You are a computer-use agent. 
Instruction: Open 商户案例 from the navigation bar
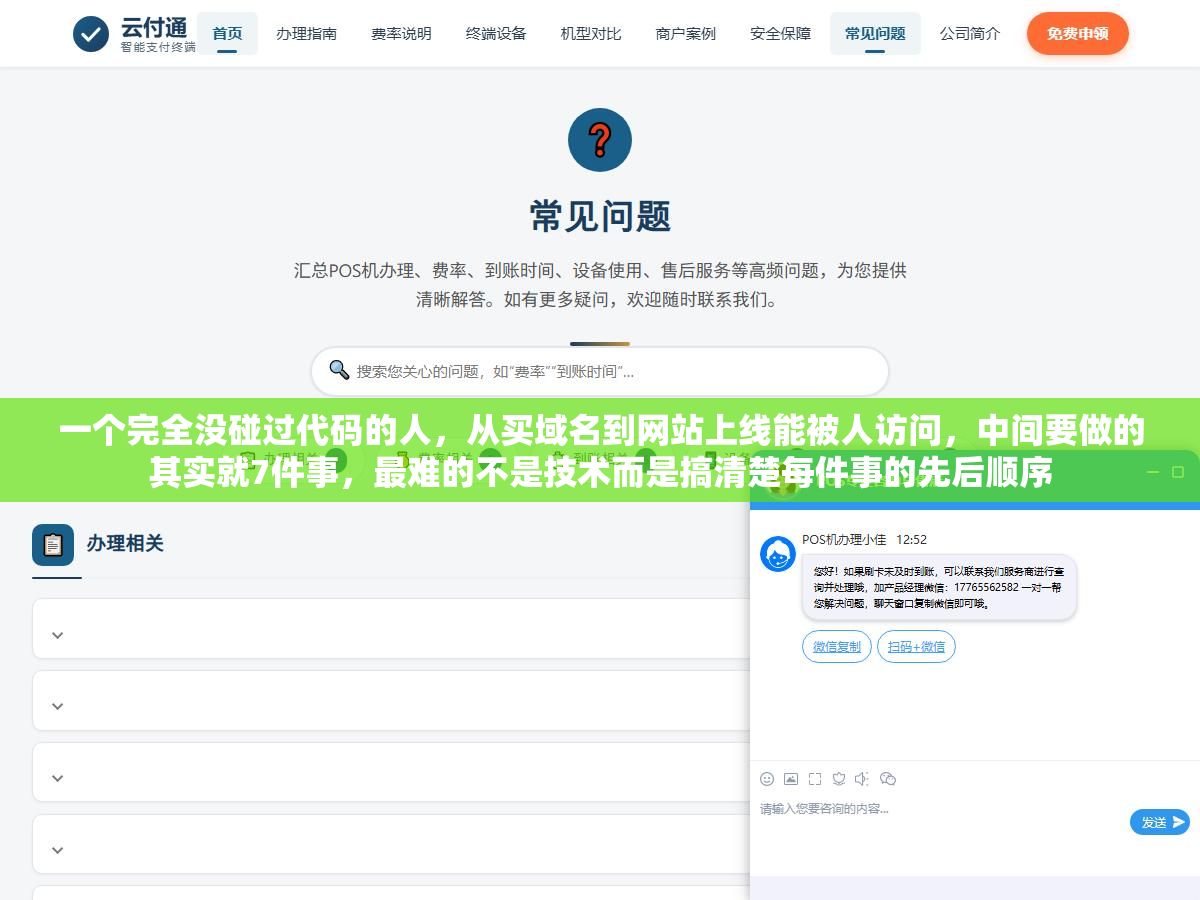click(x=686, y=34)
